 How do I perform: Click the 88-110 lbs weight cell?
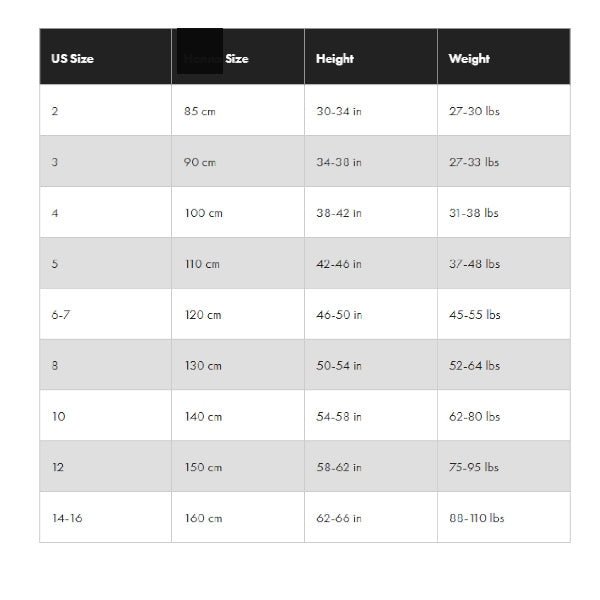tap(504, 517)
